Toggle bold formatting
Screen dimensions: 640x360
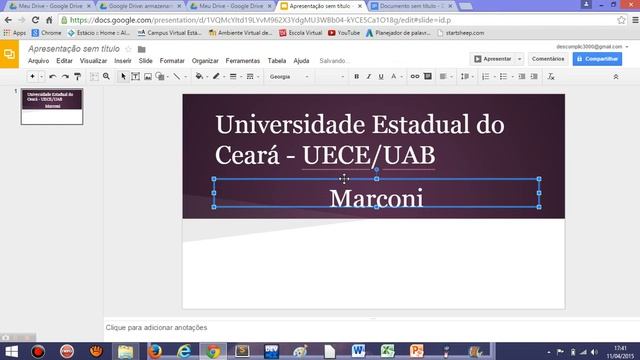pos(356,76)
